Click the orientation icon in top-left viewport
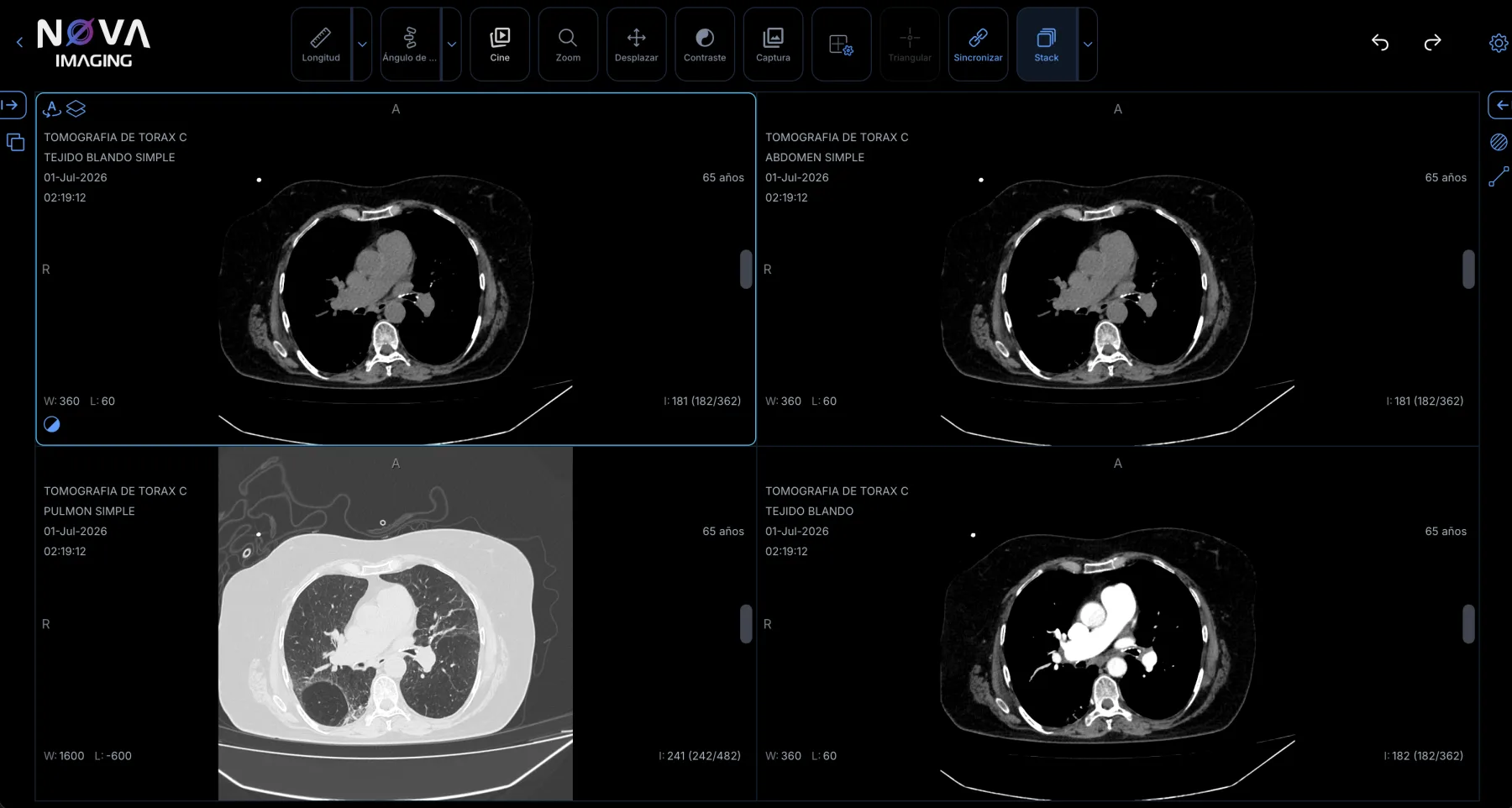This screenshot has width=1512, height=808. [52, 108]
